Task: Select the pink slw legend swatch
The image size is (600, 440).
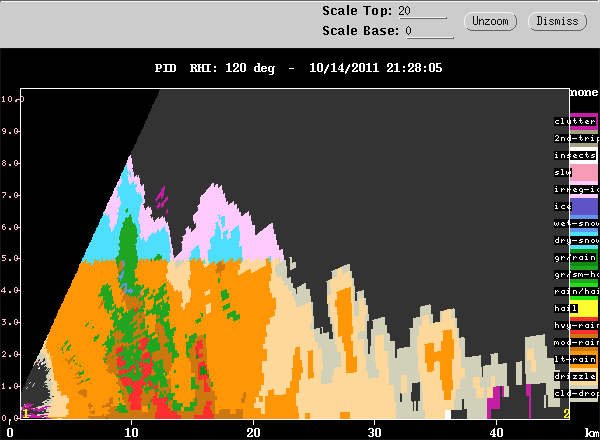Action: coord(584,173)
